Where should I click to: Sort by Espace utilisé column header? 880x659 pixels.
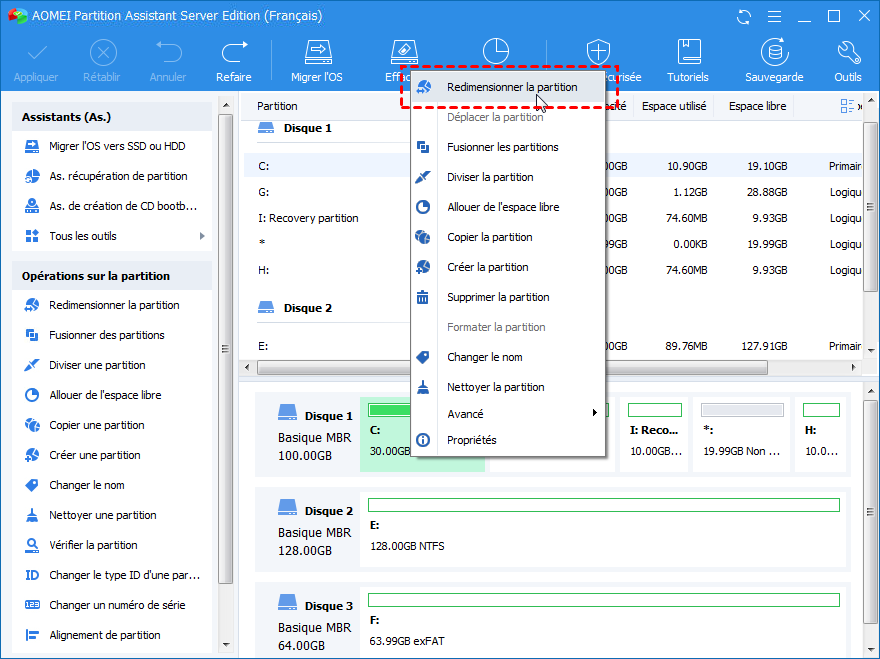tap(673, 106)
